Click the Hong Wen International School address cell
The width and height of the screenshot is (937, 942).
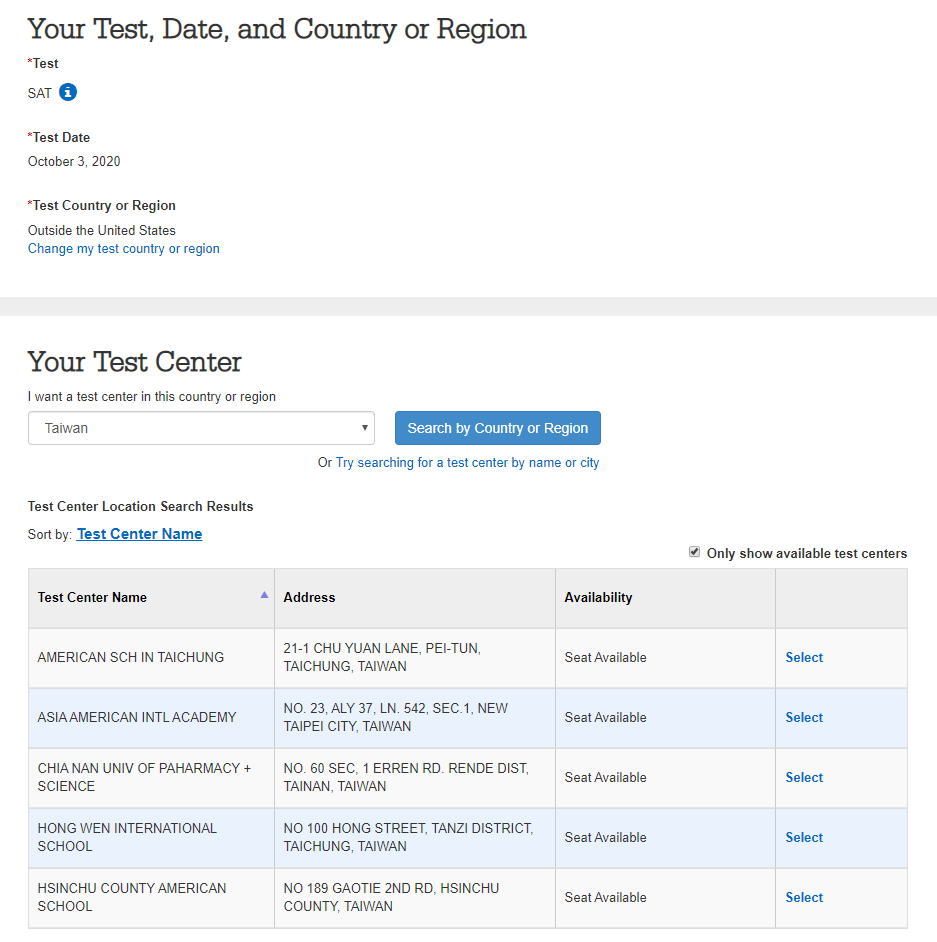tap(415, 837)
